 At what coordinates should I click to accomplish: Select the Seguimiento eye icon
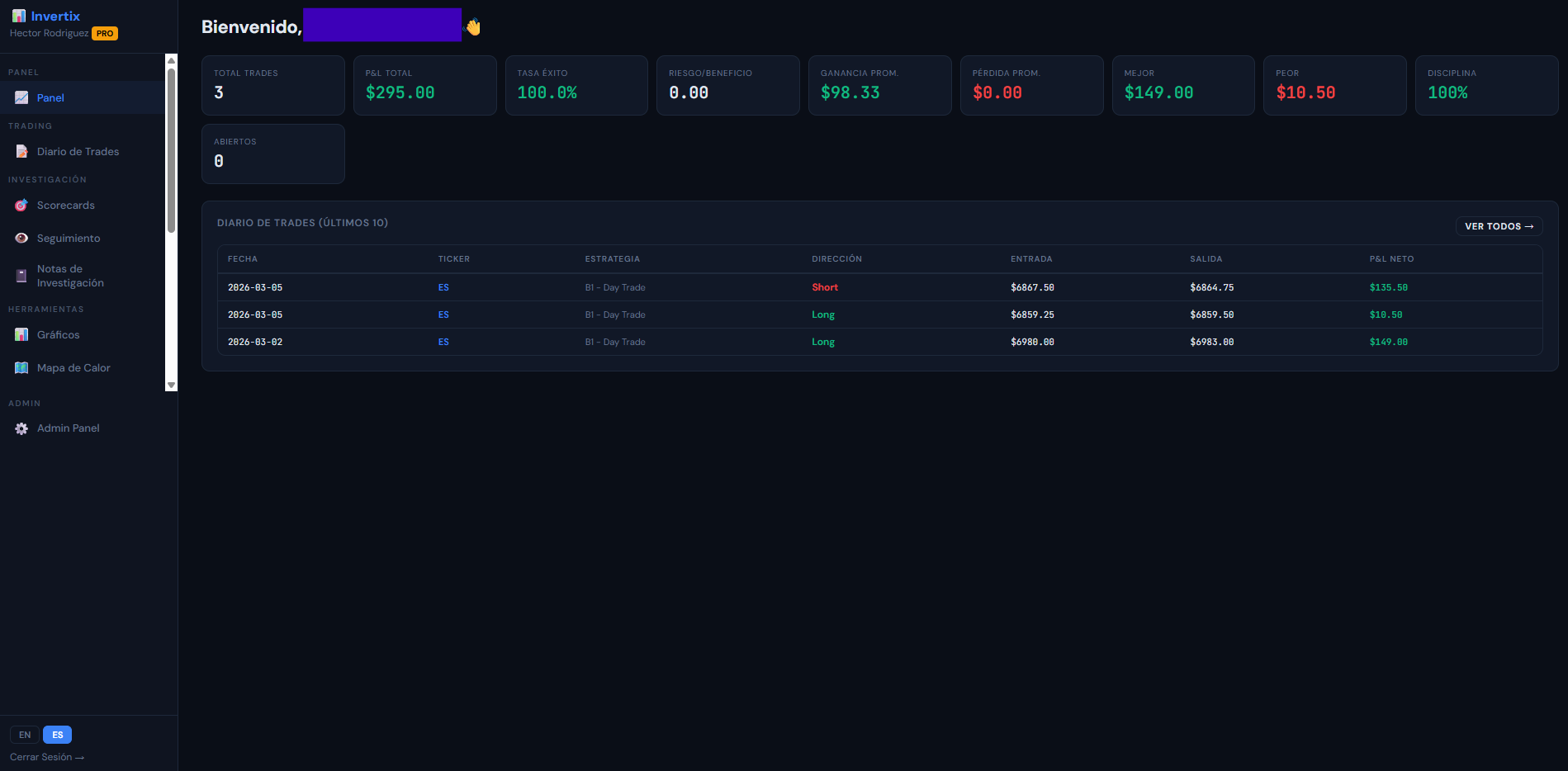21,238
